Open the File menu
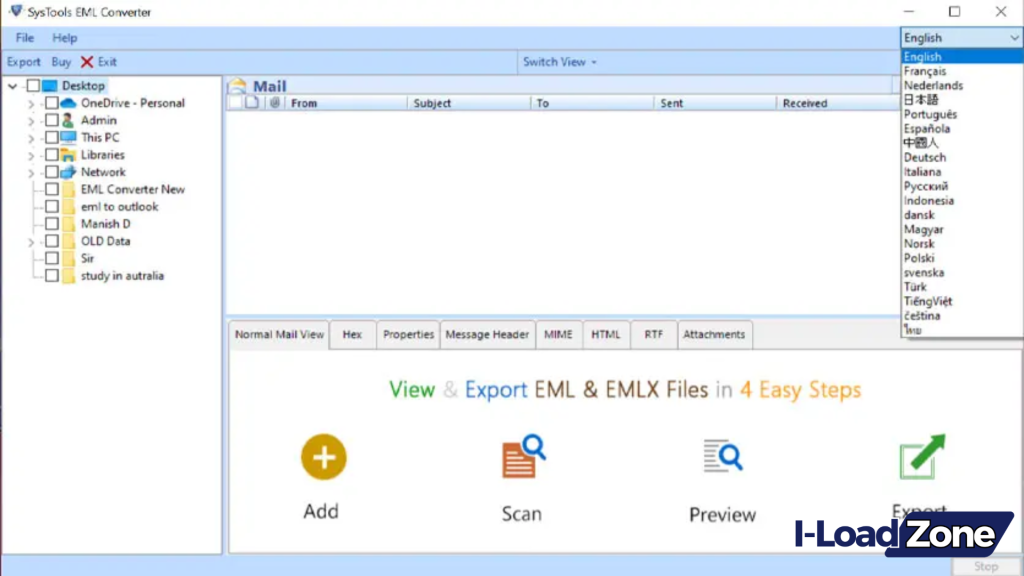This screenshot has width=1024, height=576. click(x=25, y=38)
